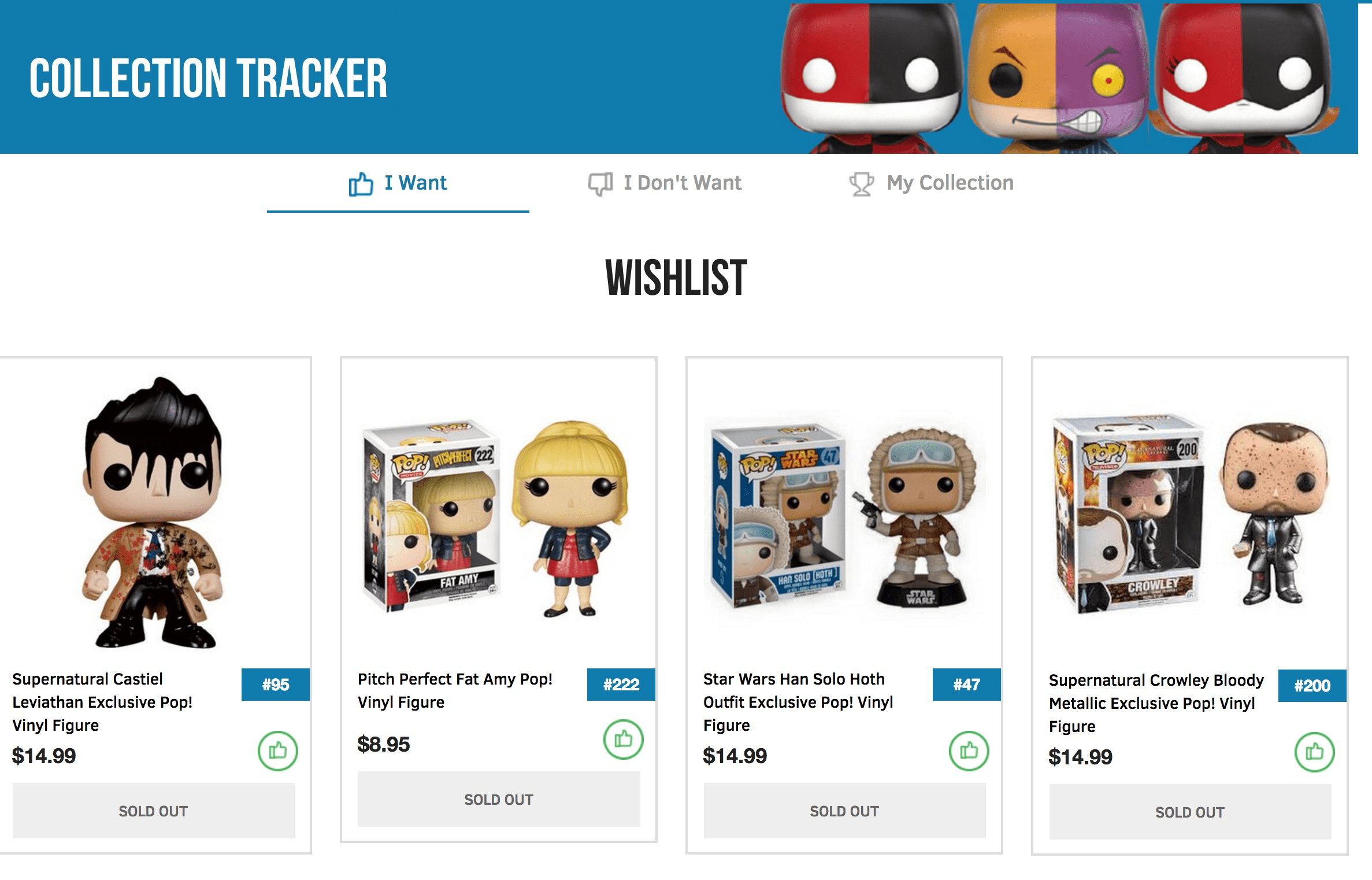The height and width of the screenshot is (880, 1372).
Task: Toggle green thumbs-up on Crowley Bloody Metallic figure
Action: pyautogui.click(x=1315, y=752)
